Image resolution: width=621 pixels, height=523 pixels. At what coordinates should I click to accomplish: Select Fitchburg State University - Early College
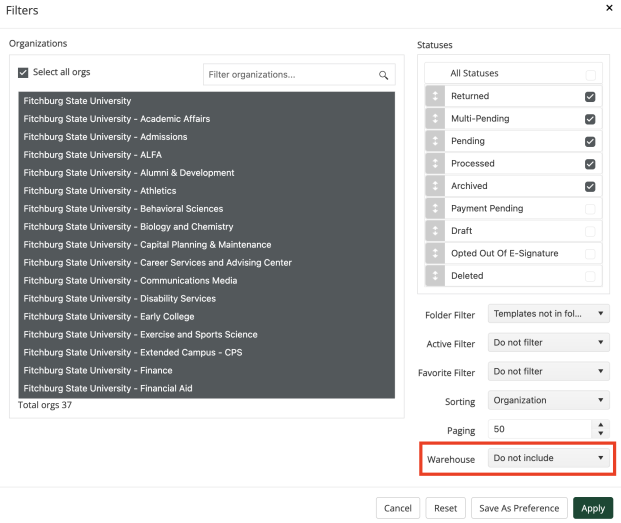tap(206, 317)
